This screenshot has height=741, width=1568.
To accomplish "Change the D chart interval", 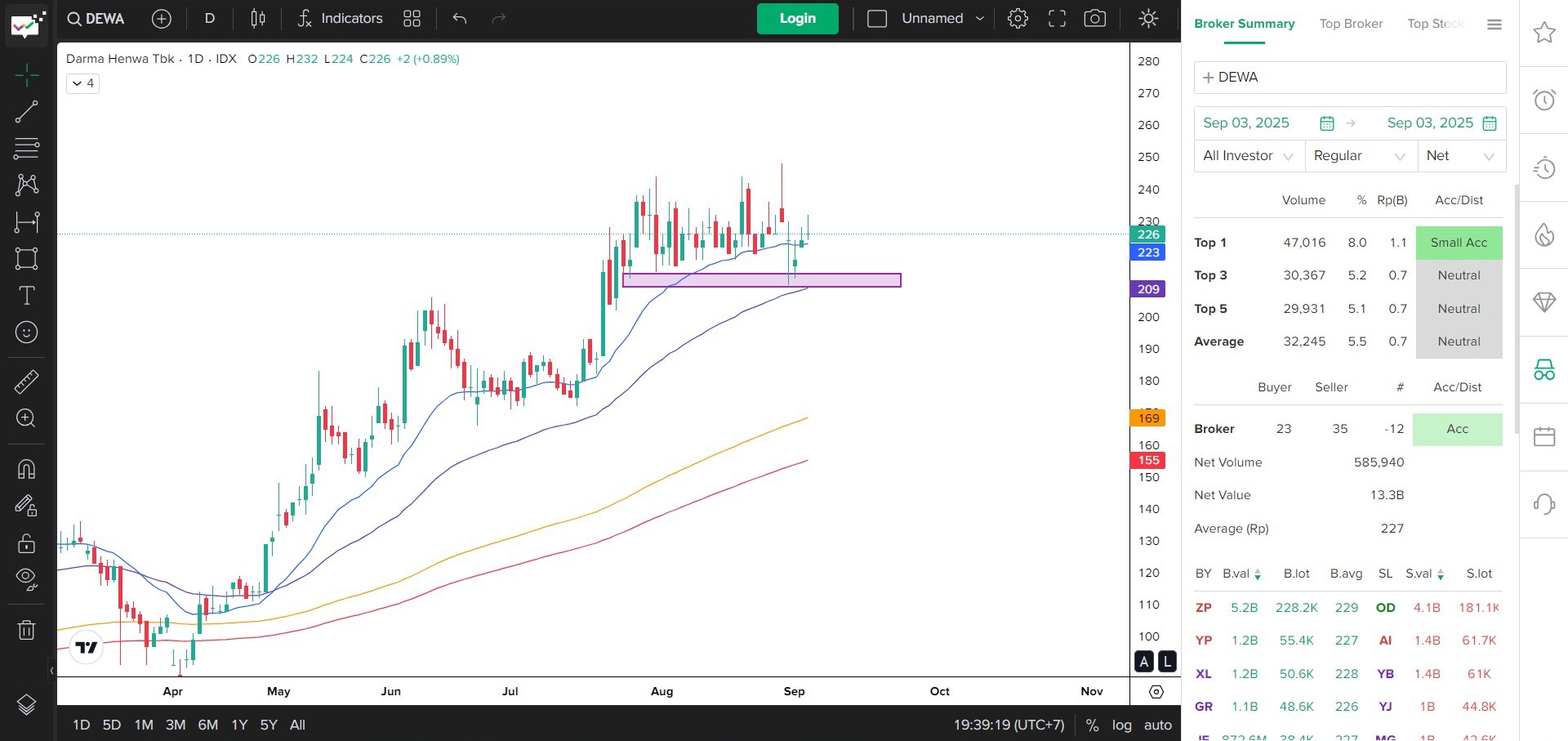I will [x=210, y=19].
